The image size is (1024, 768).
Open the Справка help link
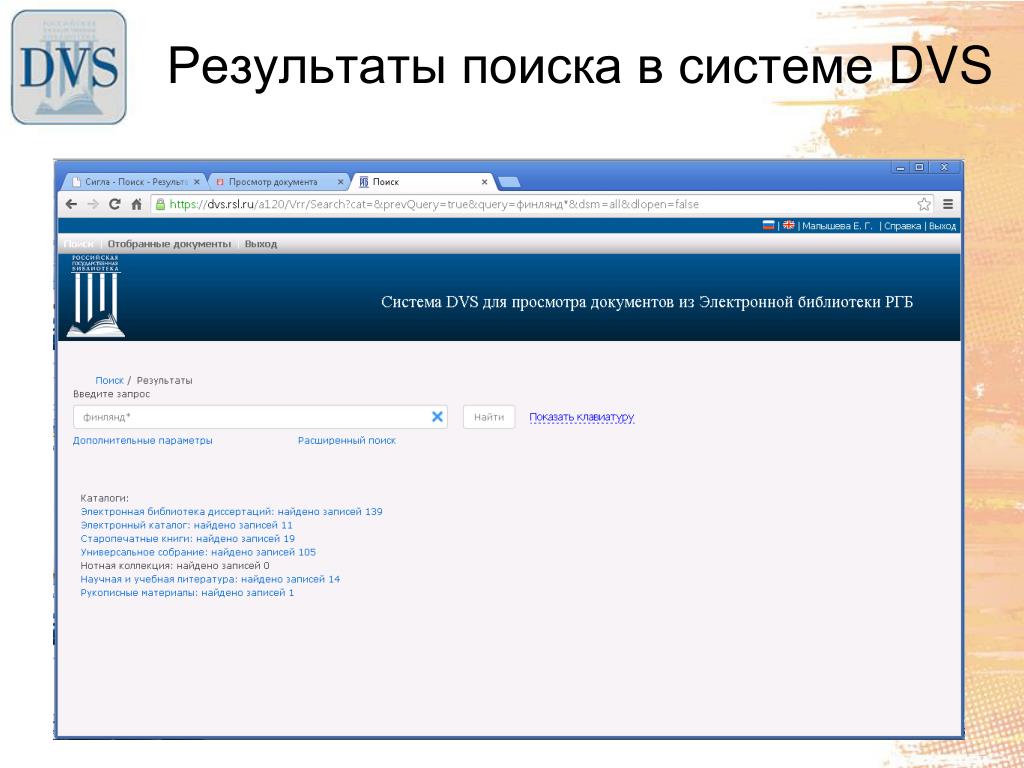point(903,226)
